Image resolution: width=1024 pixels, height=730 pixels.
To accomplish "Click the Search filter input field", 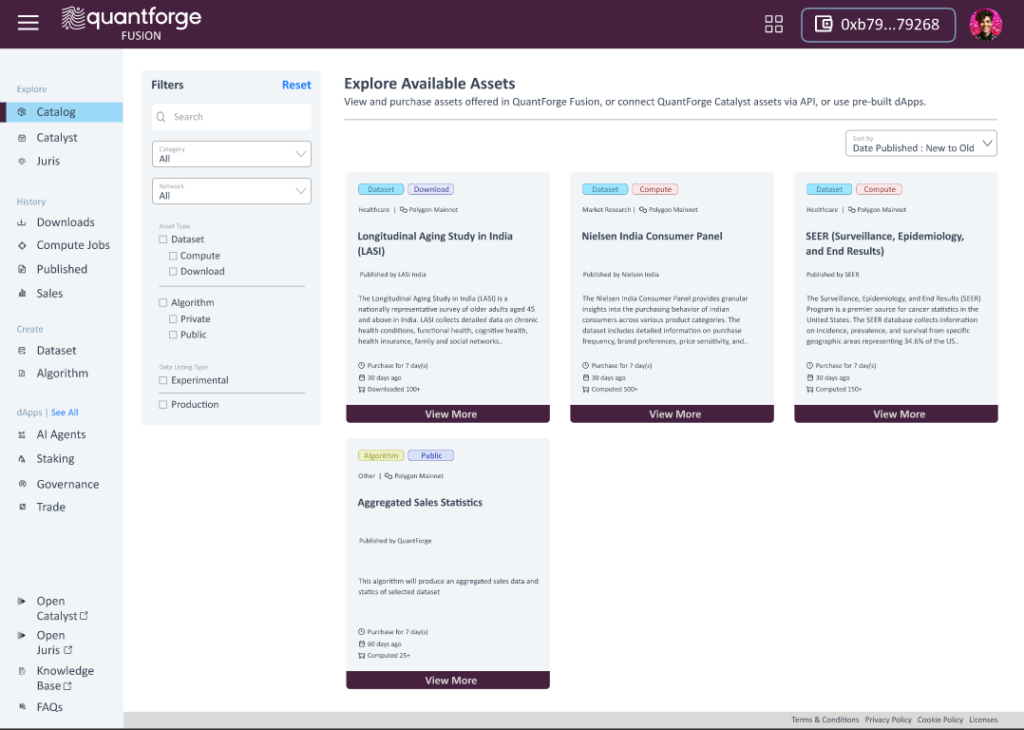I will 231,117.
